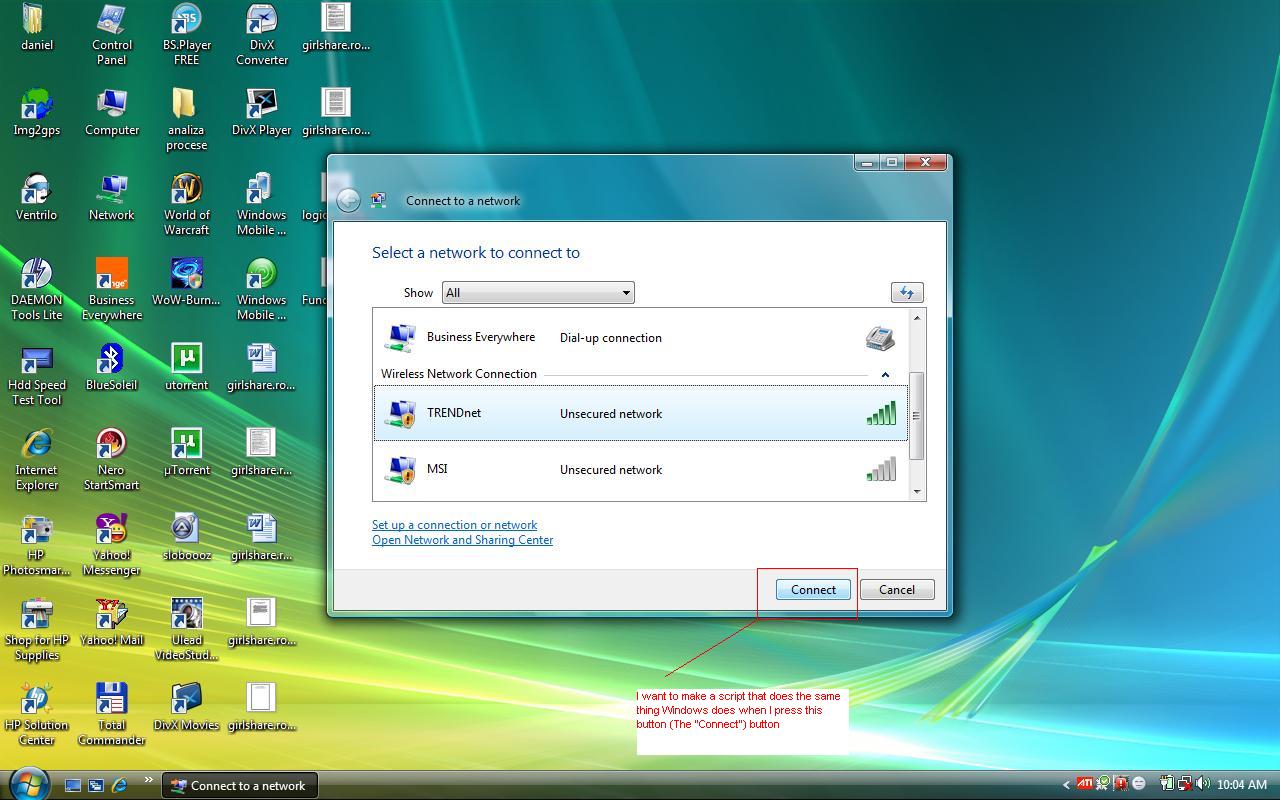Select the HP Photosmart desktop icon
This screenshot has height=800, width=1280.
pyautogui.click(x=36, y=545)
